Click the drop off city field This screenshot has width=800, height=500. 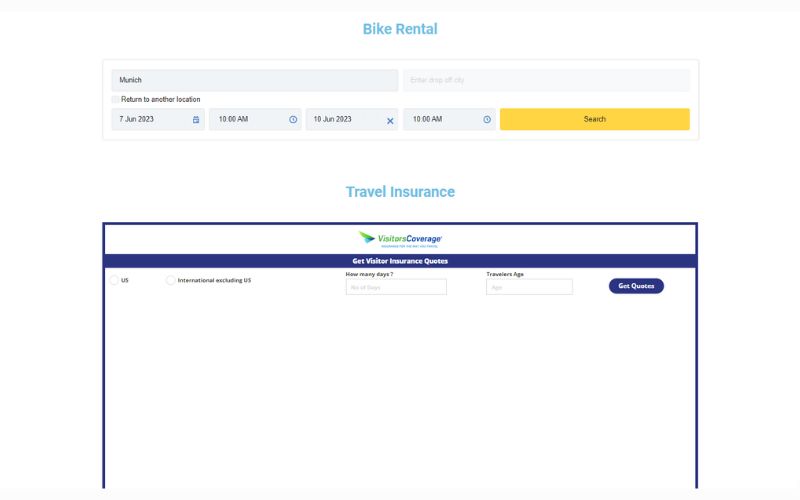(546, 80)
